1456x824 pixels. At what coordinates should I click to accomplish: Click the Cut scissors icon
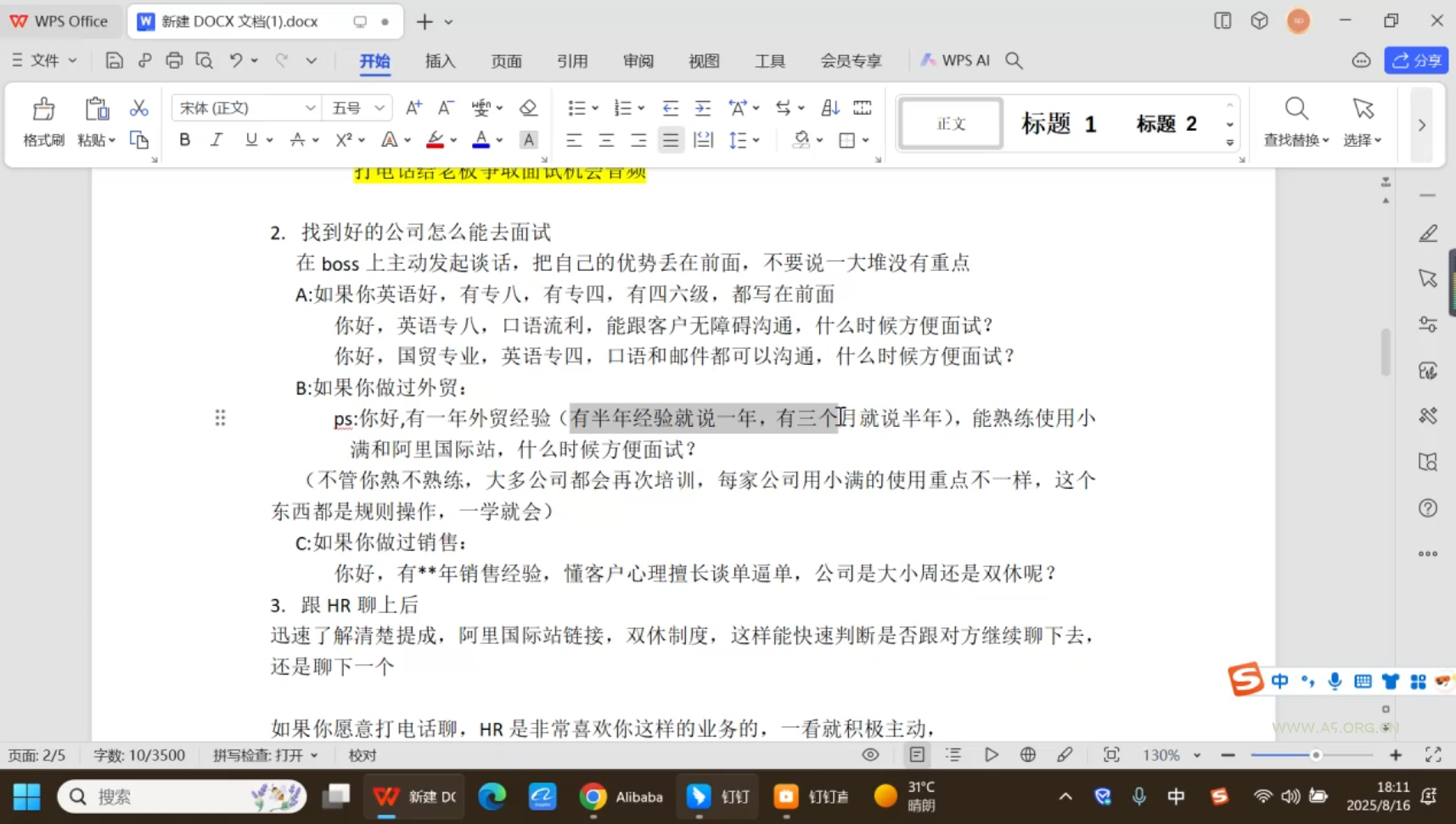tap(138, 108)
